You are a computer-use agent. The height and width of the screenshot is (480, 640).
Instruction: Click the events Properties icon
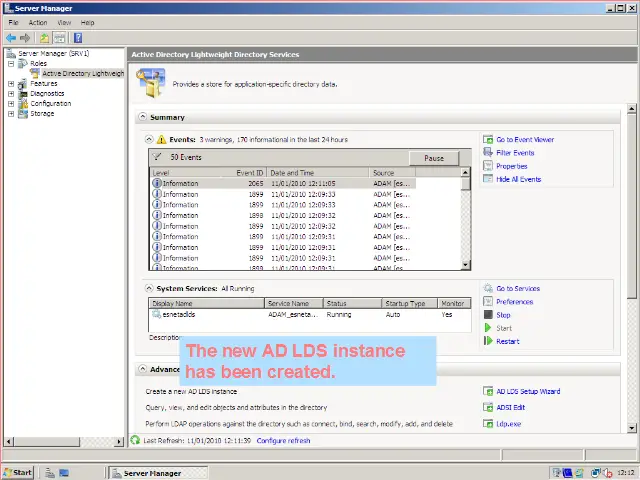pyautogui.click(x=488, y=166)
